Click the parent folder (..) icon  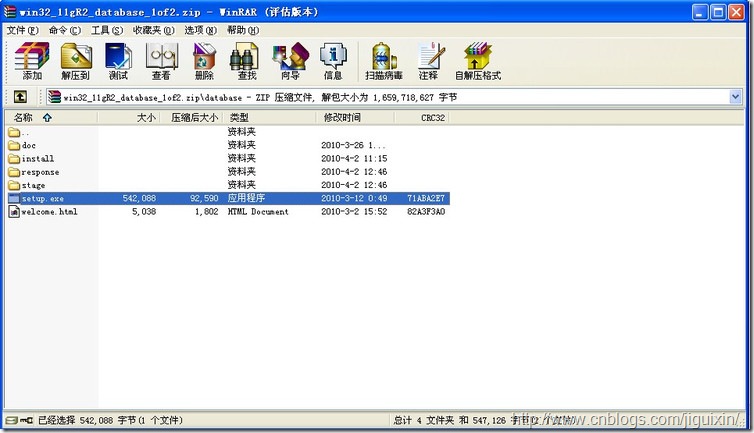[14, 132]
